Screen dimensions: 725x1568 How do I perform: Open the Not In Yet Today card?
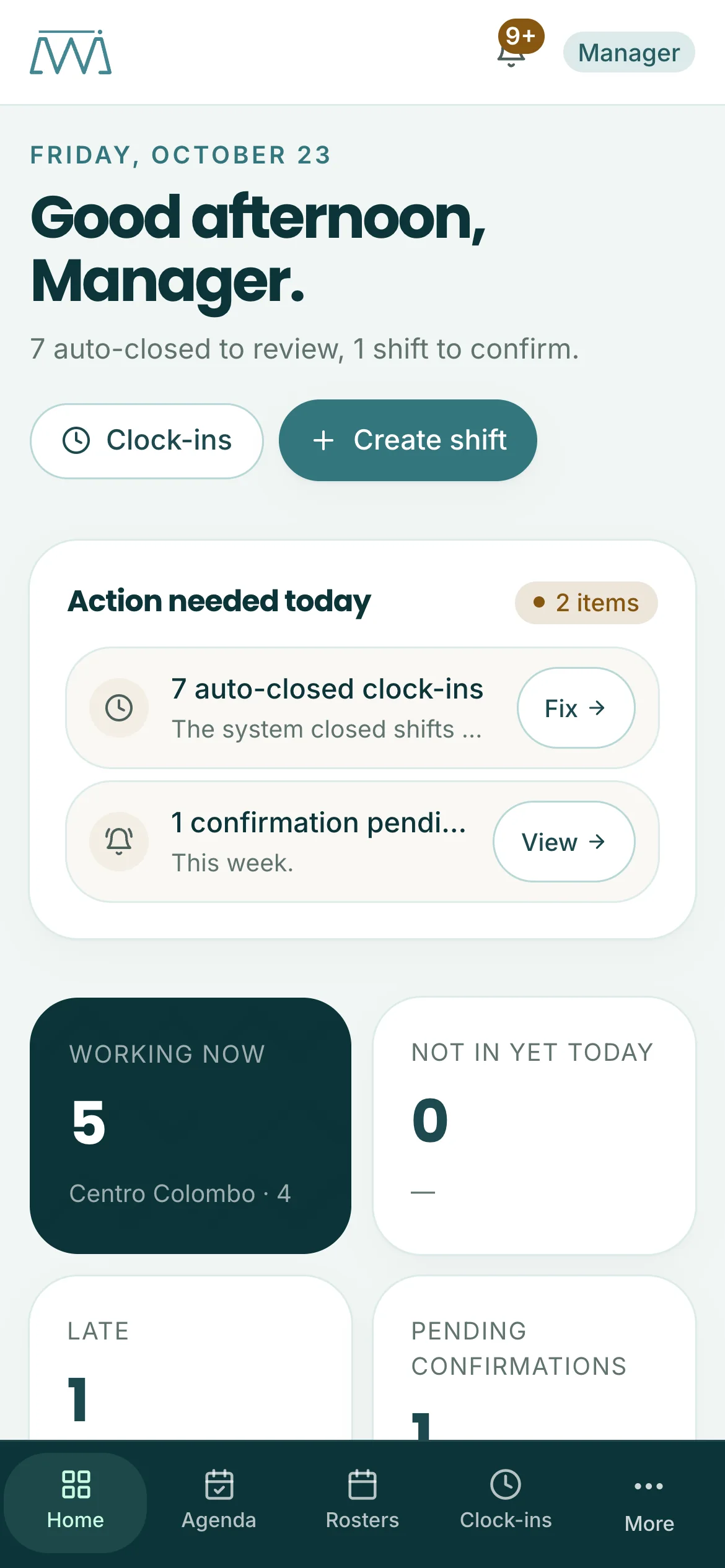tap(534, 1126)
